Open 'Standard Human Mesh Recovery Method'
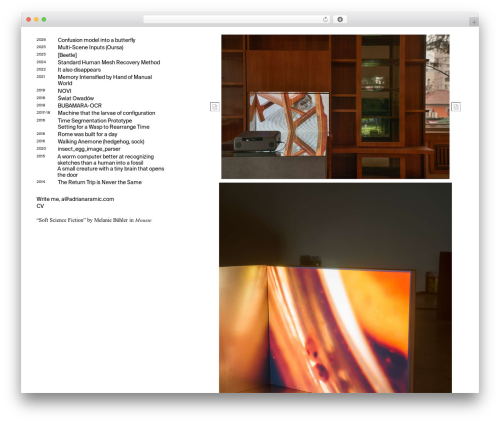This screenshot has width=500, height=423. [109, 62]
